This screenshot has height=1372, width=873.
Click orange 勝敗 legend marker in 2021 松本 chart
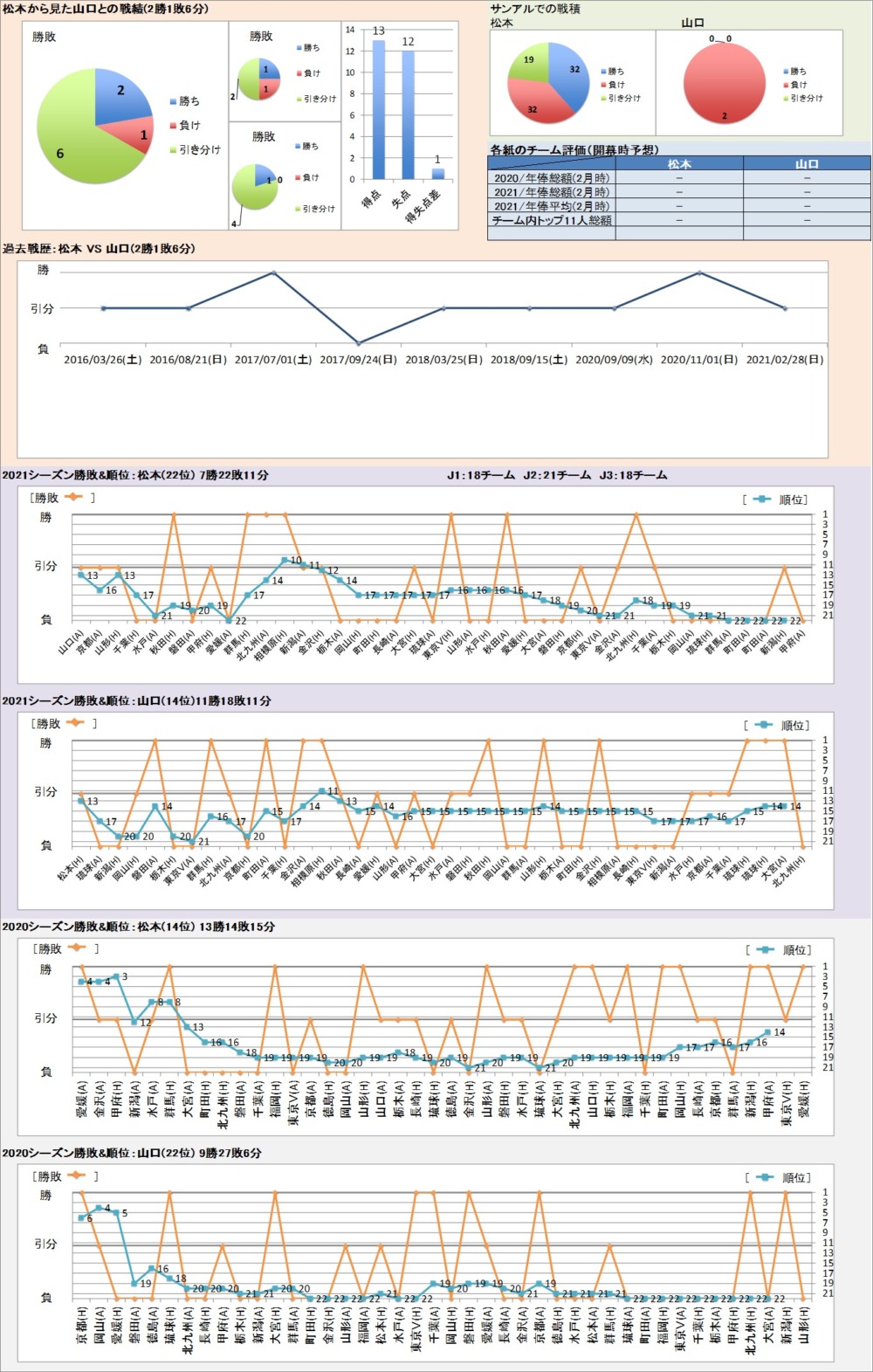tap(73, 497)
